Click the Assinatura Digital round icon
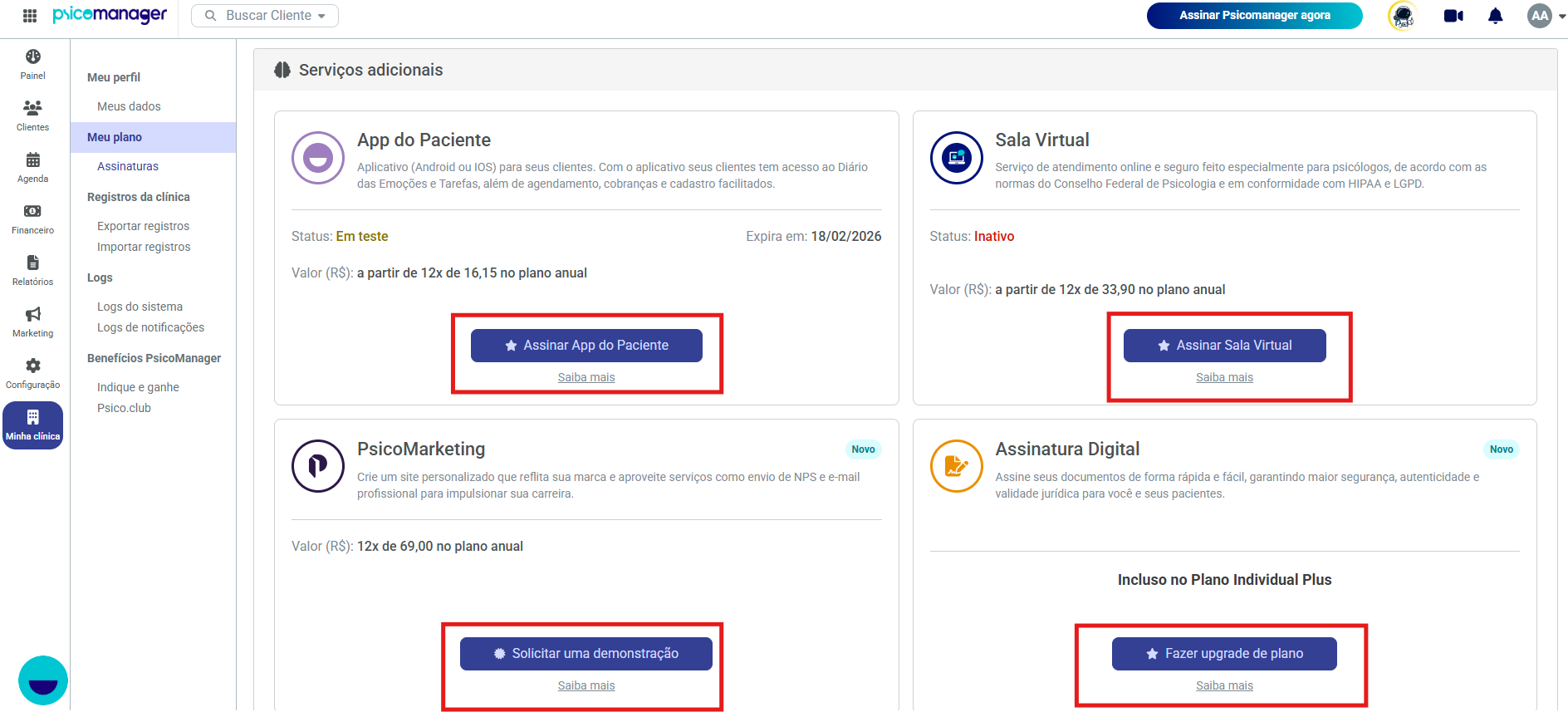 (957, 466)
